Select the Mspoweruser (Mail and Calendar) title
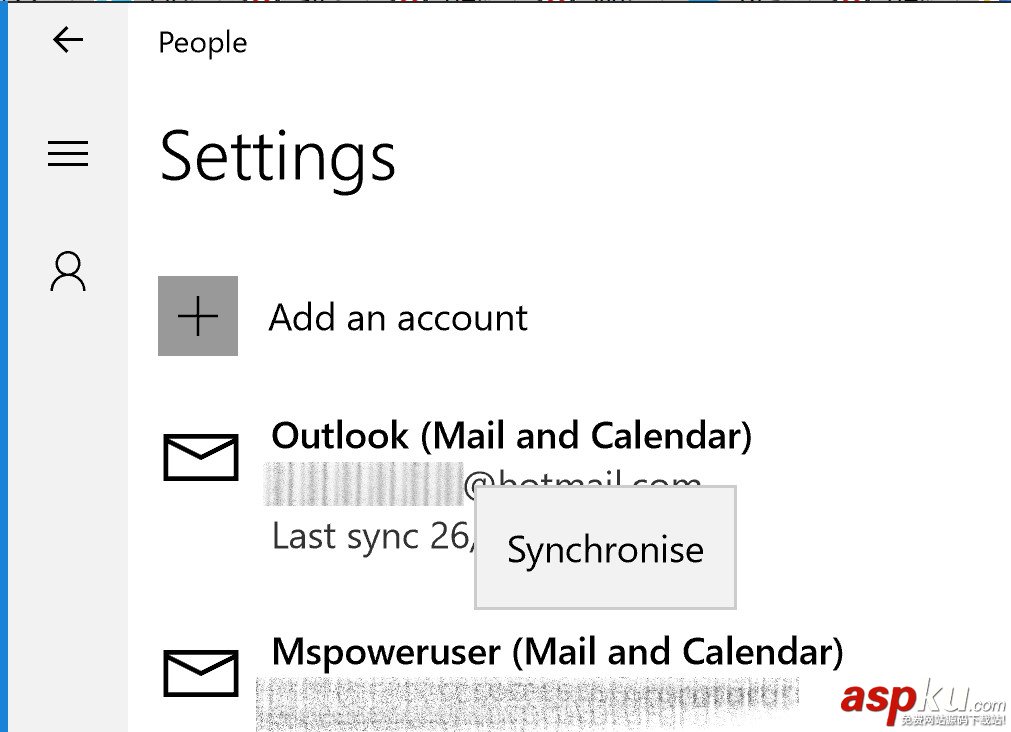The width and height of the screenshot is (1011, 732). pos(557,652)
